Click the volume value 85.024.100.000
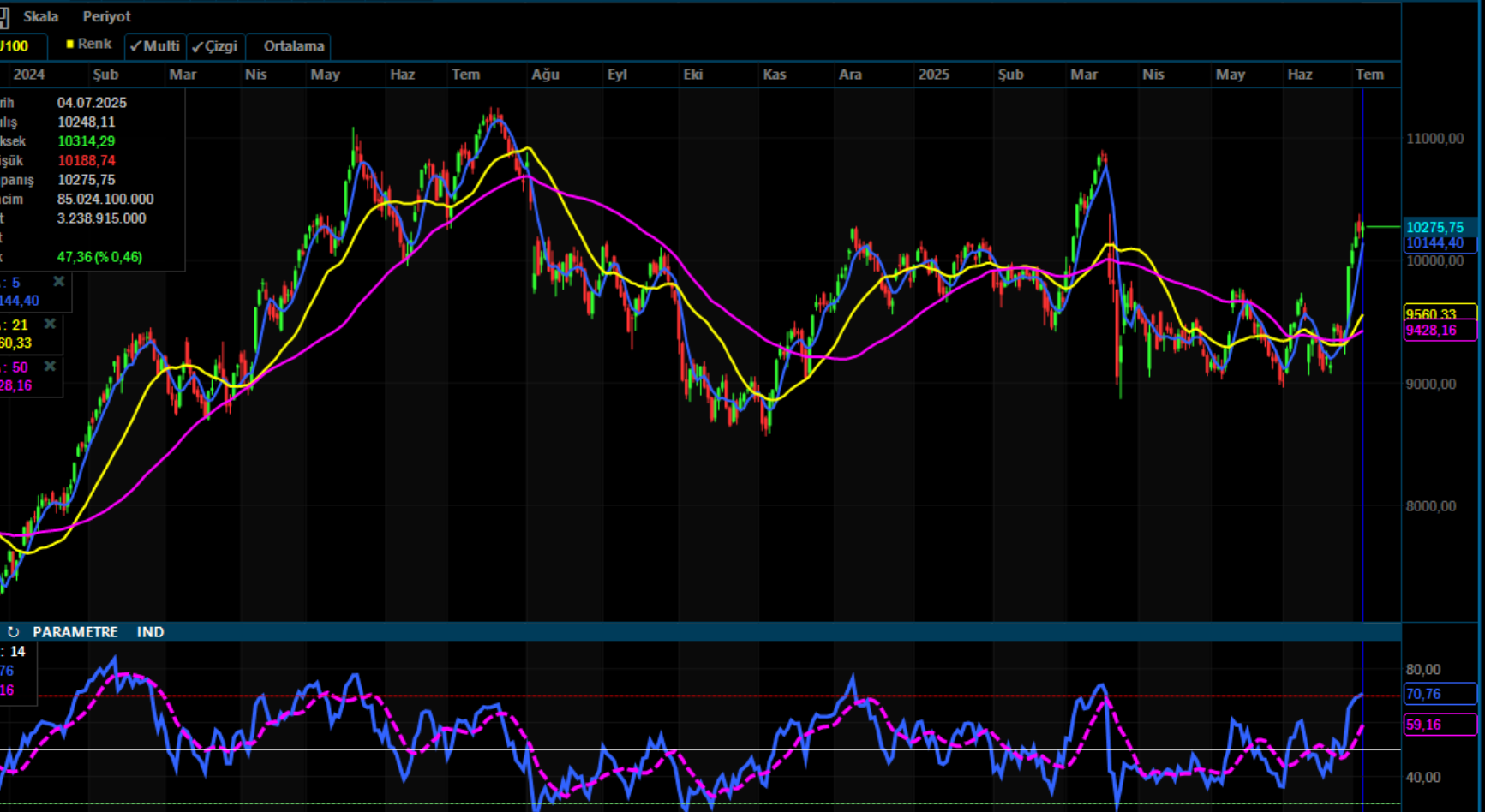 tap(105, 200)
